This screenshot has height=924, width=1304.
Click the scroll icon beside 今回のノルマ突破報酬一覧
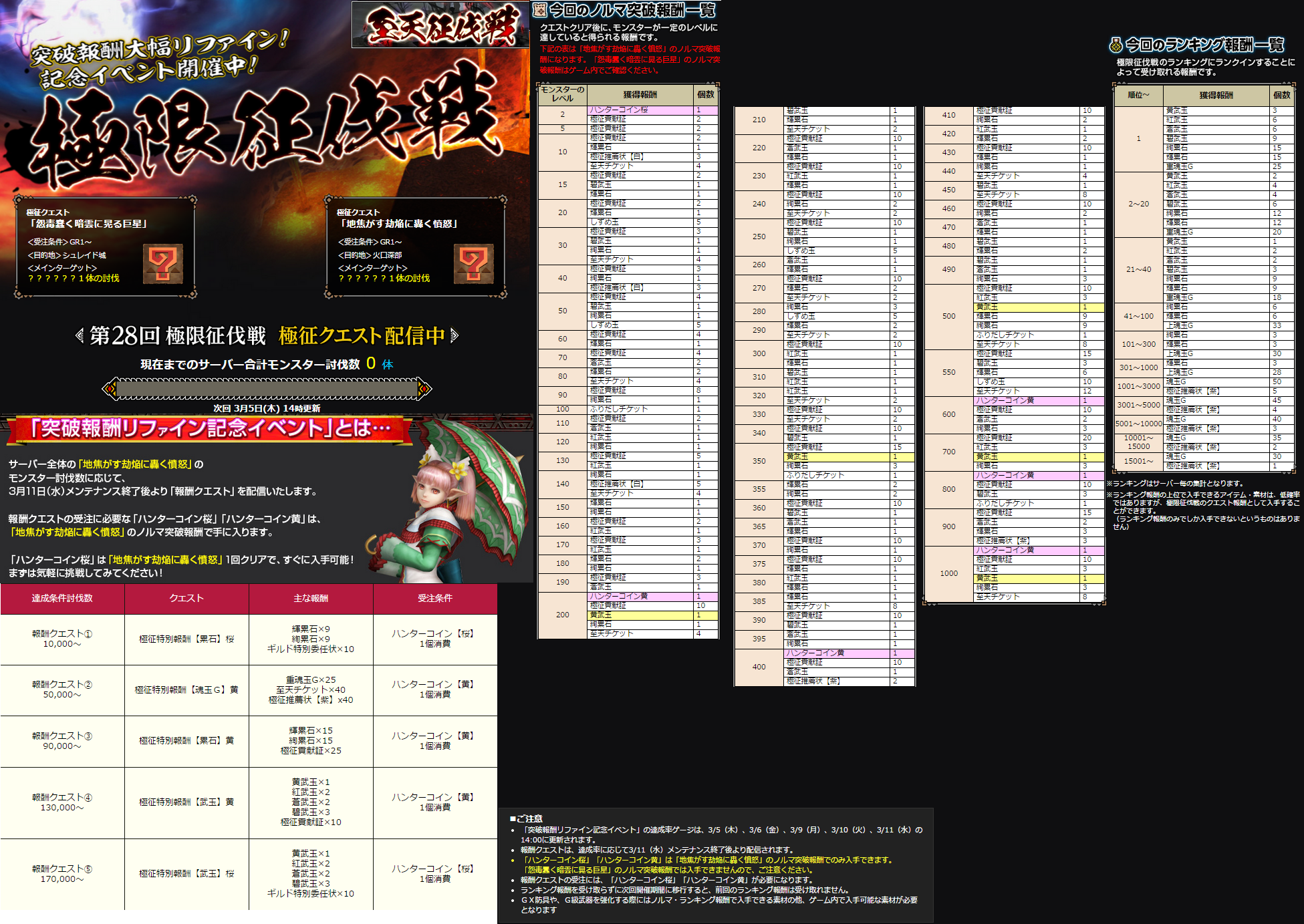(x=539, y=9)
